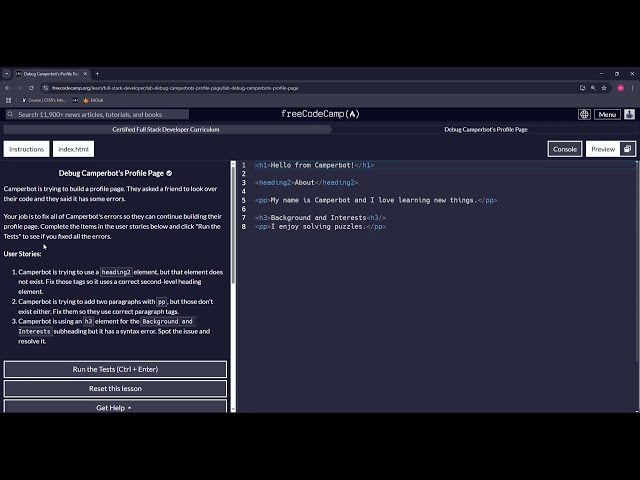Open the language globe selector

tap(584, 114)
